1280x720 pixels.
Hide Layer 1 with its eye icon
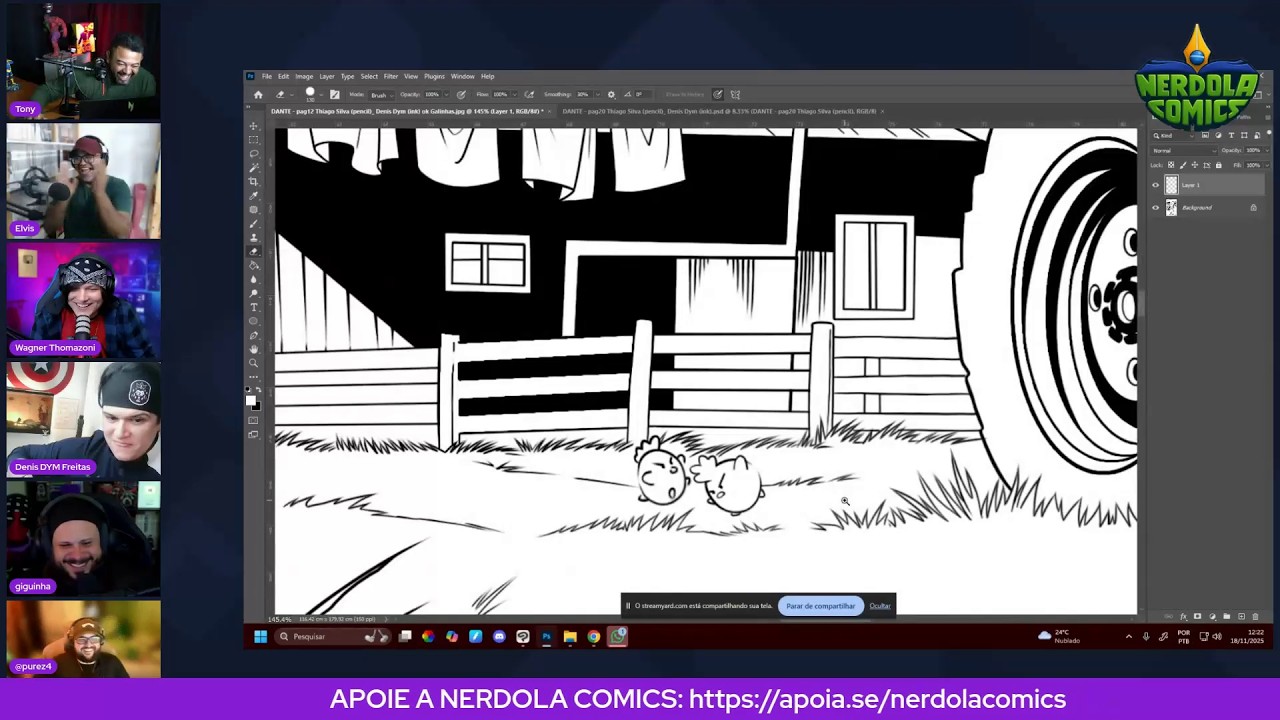(x=1156, y=185)
